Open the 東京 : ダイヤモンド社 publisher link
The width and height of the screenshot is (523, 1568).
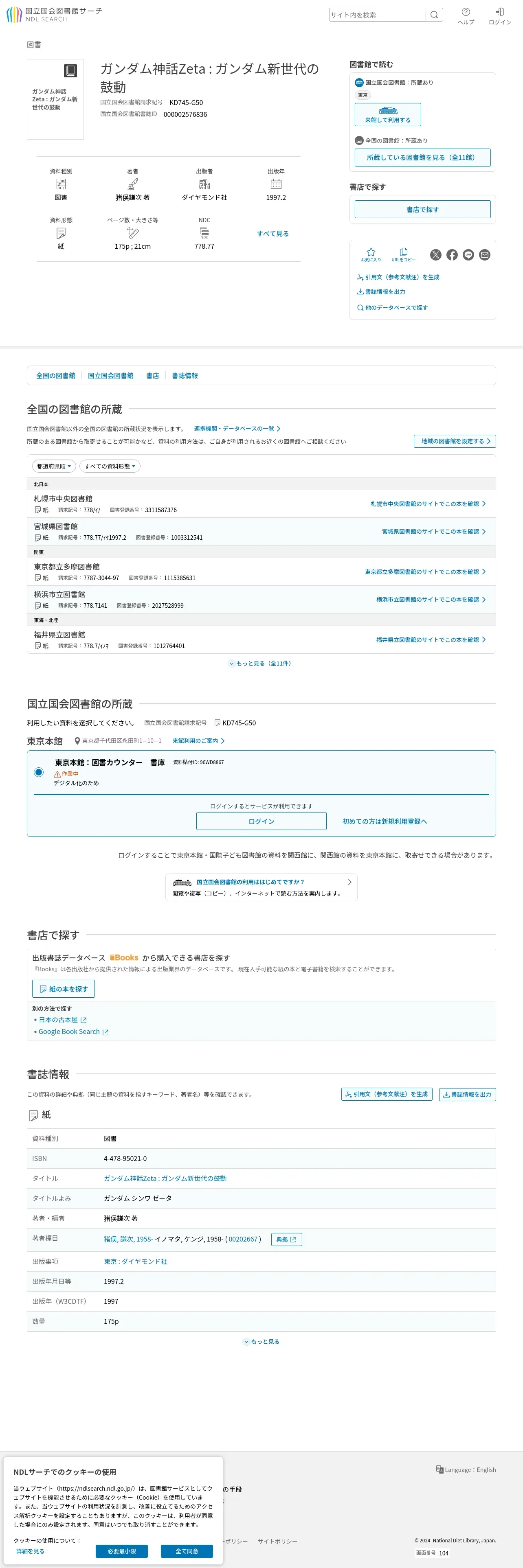pos(135,1262)
